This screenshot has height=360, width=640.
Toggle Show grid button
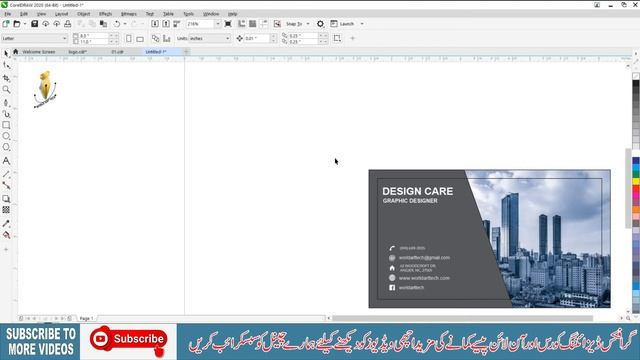tap(253, 24)
